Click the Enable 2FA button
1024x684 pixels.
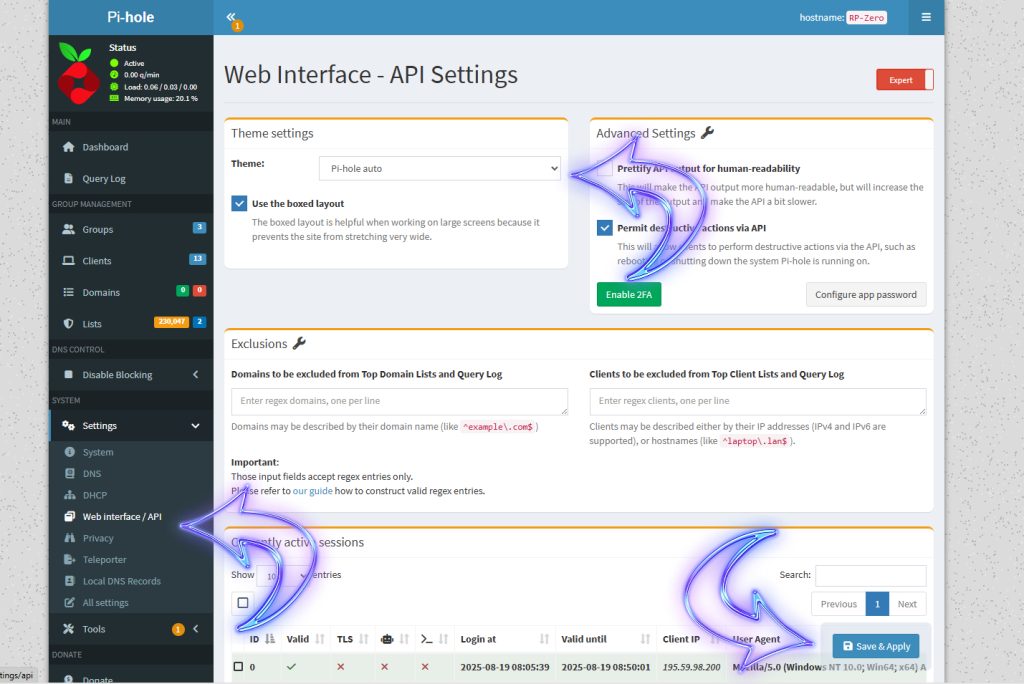629,295
